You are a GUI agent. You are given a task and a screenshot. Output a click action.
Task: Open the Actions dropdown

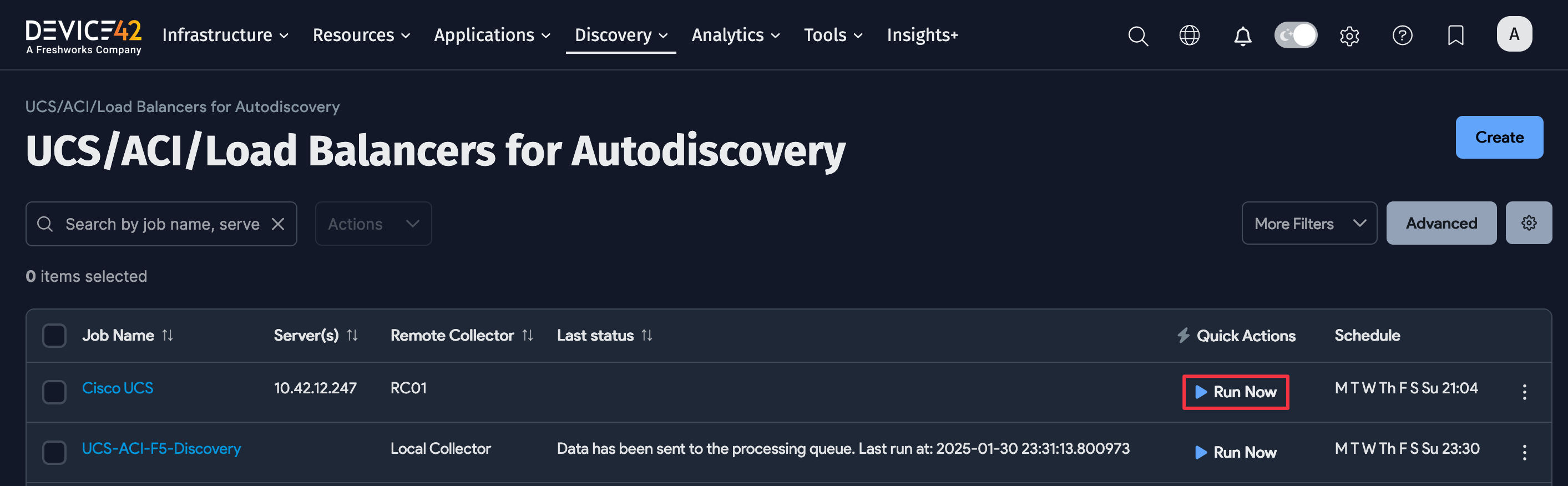click(x=372, y=223)
